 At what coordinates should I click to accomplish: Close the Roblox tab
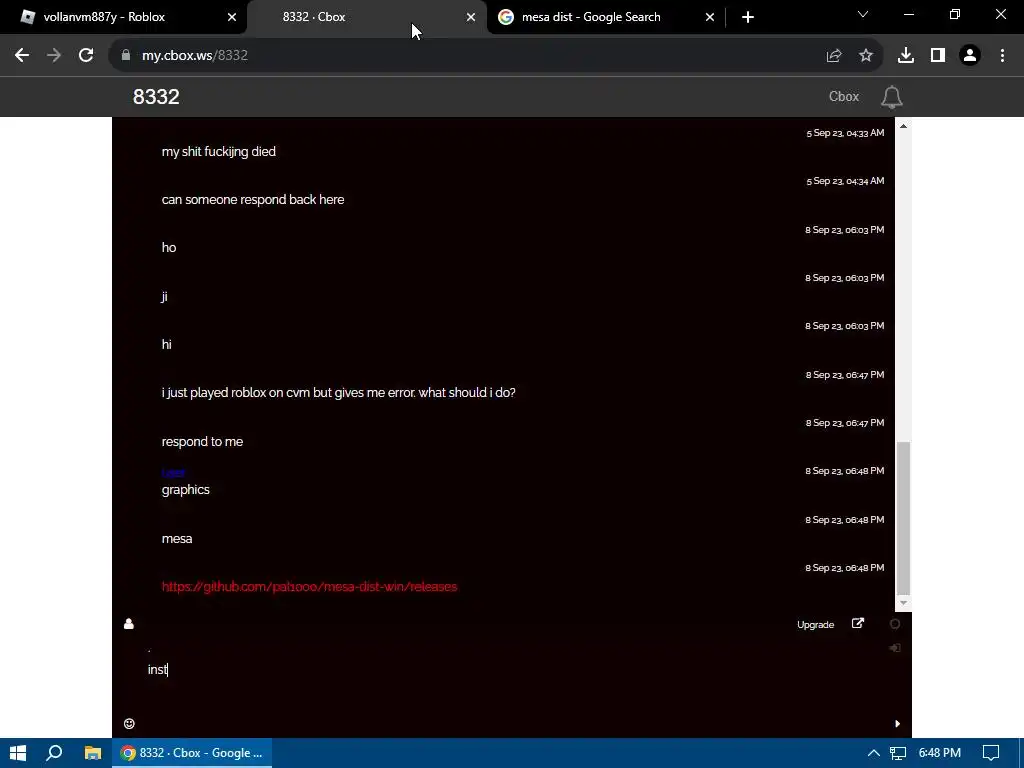232,17
